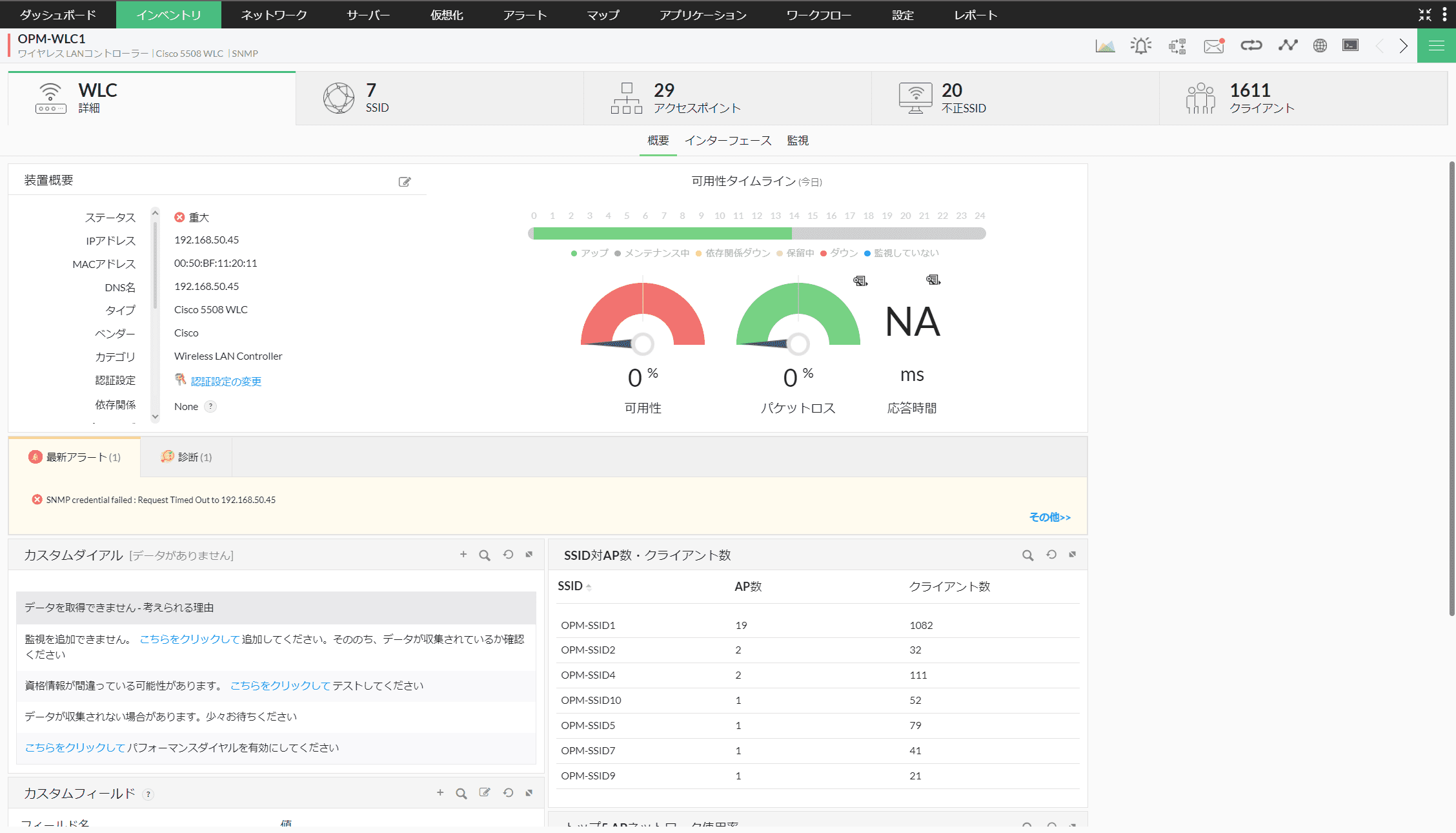The width and height of the screenshot is (1456, 833).
Task: Open the alert notifications bell icon
Action: [1141, 45]
